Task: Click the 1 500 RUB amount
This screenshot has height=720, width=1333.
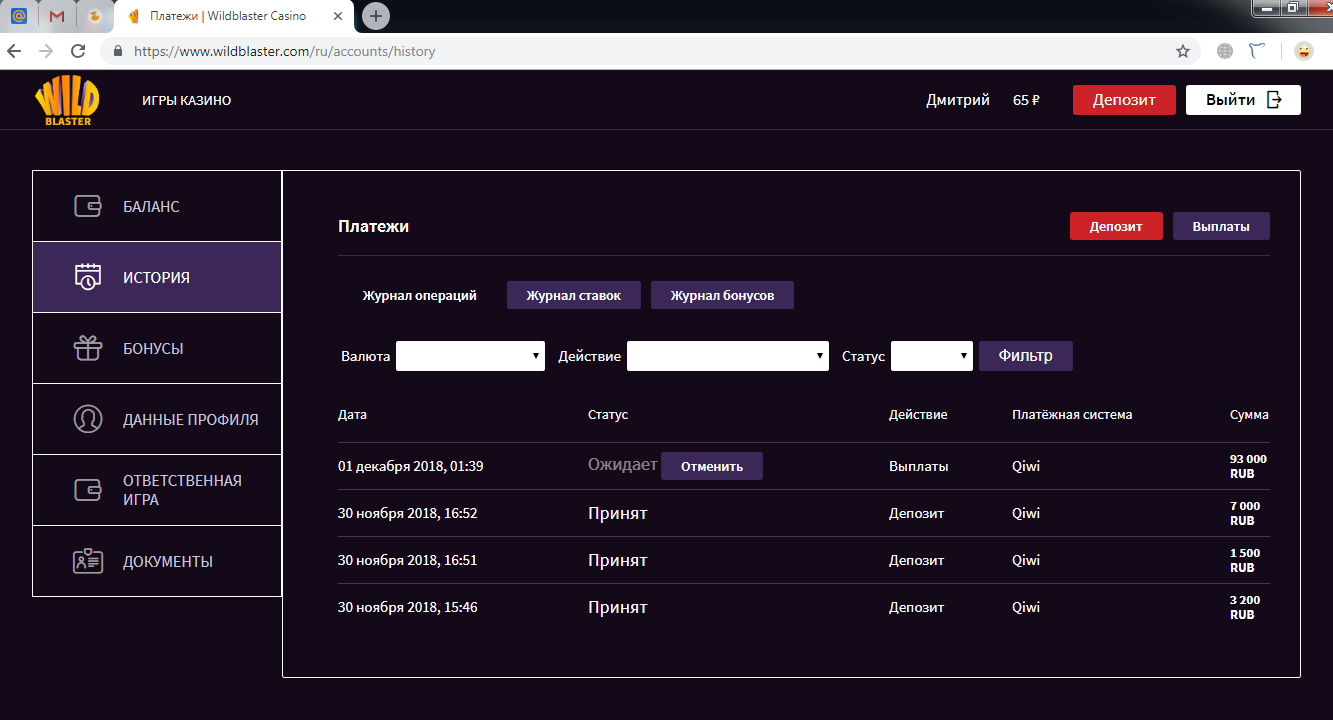Action: pyautogui.click(x=1245, y=560)
